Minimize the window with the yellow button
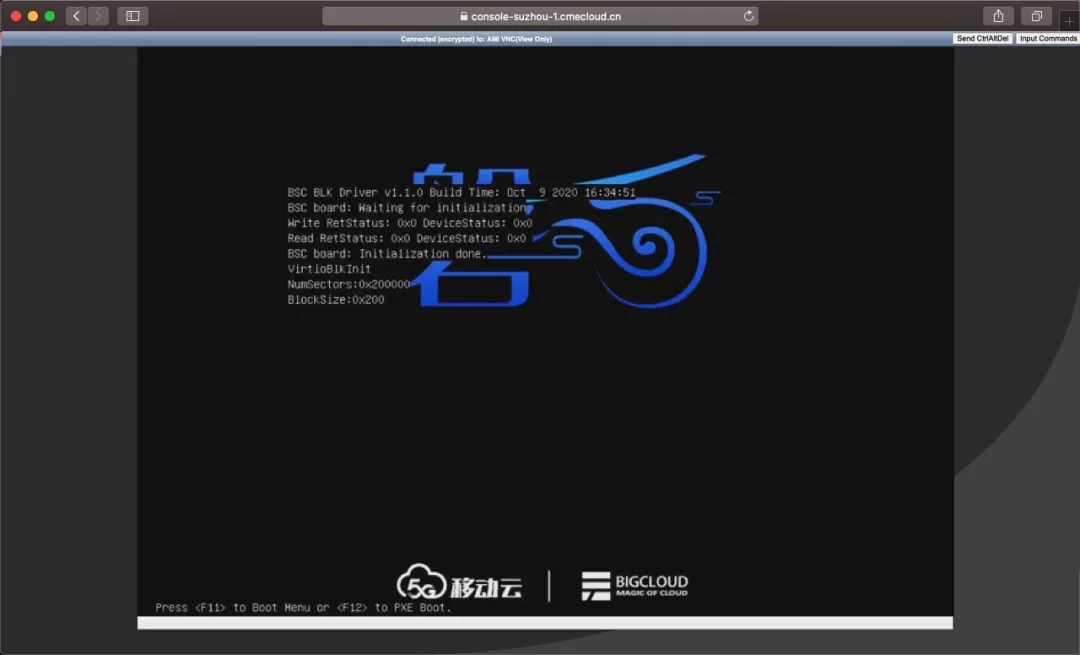 pyautogui.click(x=32, y=16)
